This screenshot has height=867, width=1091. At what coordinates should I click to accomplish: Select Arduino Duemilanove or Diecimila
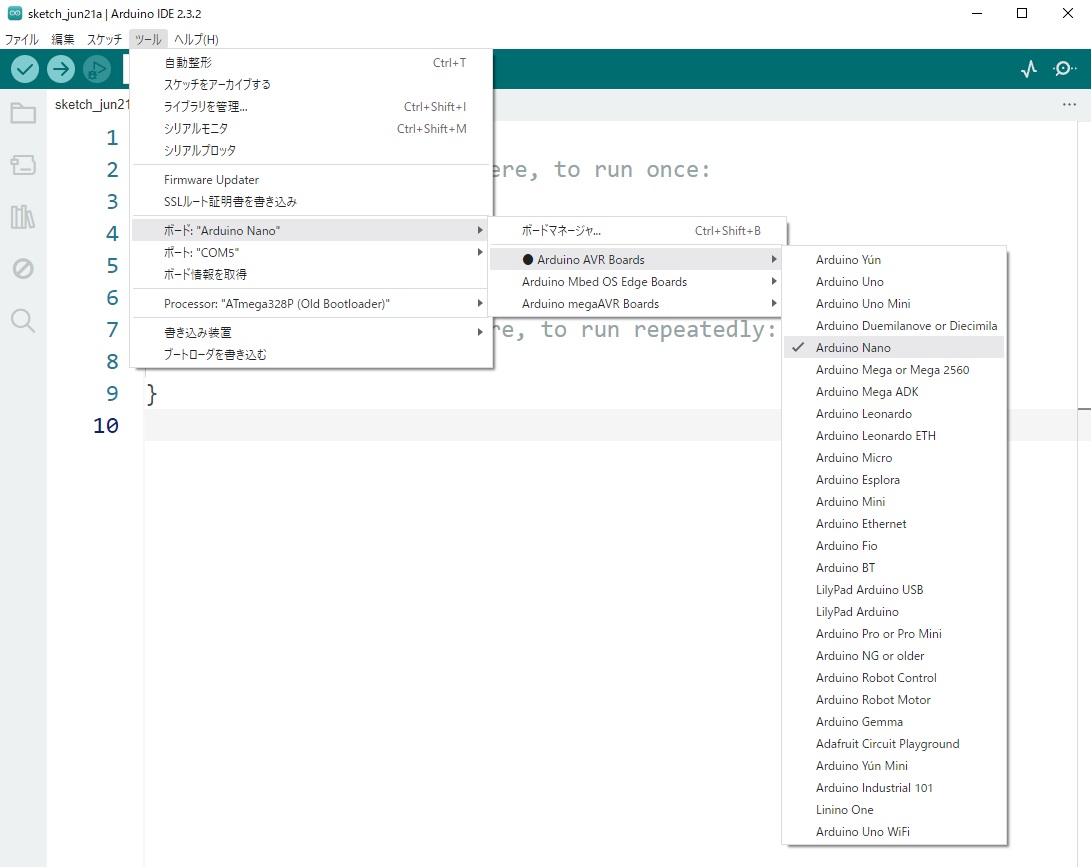(894, 326)
